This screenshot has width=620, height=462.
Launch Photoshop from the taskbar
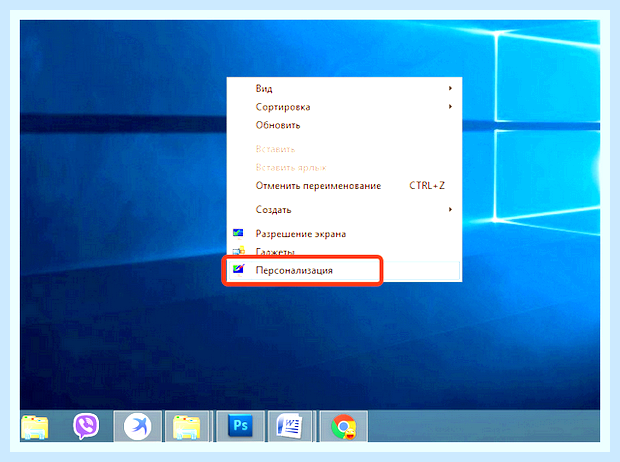[240, 426]
